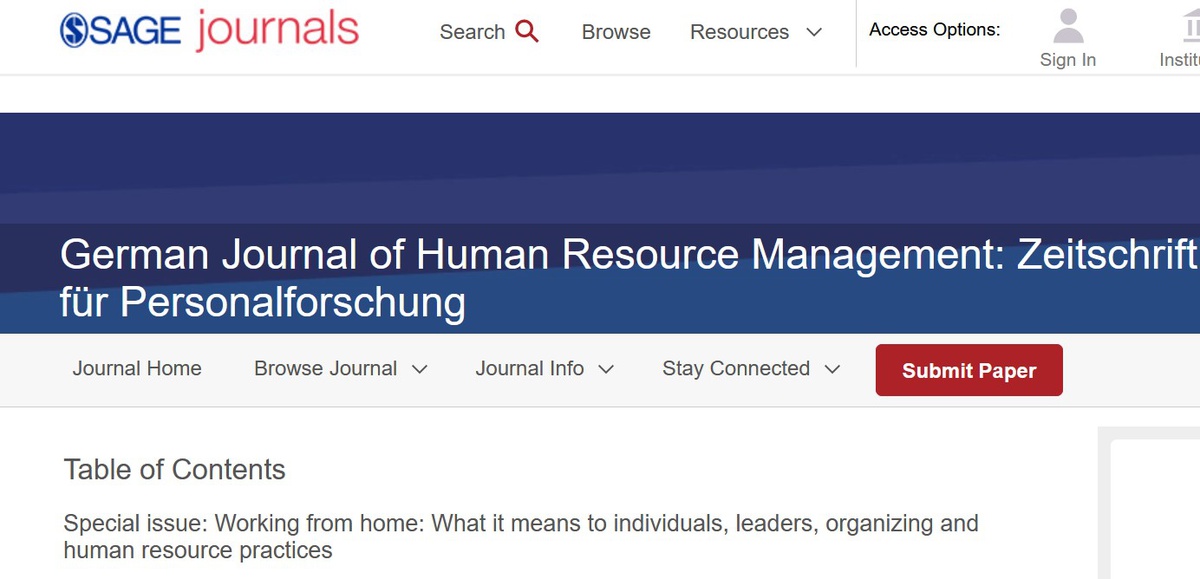
Task: Click the chevron next to Resources
Action: [x=814, y=32]
